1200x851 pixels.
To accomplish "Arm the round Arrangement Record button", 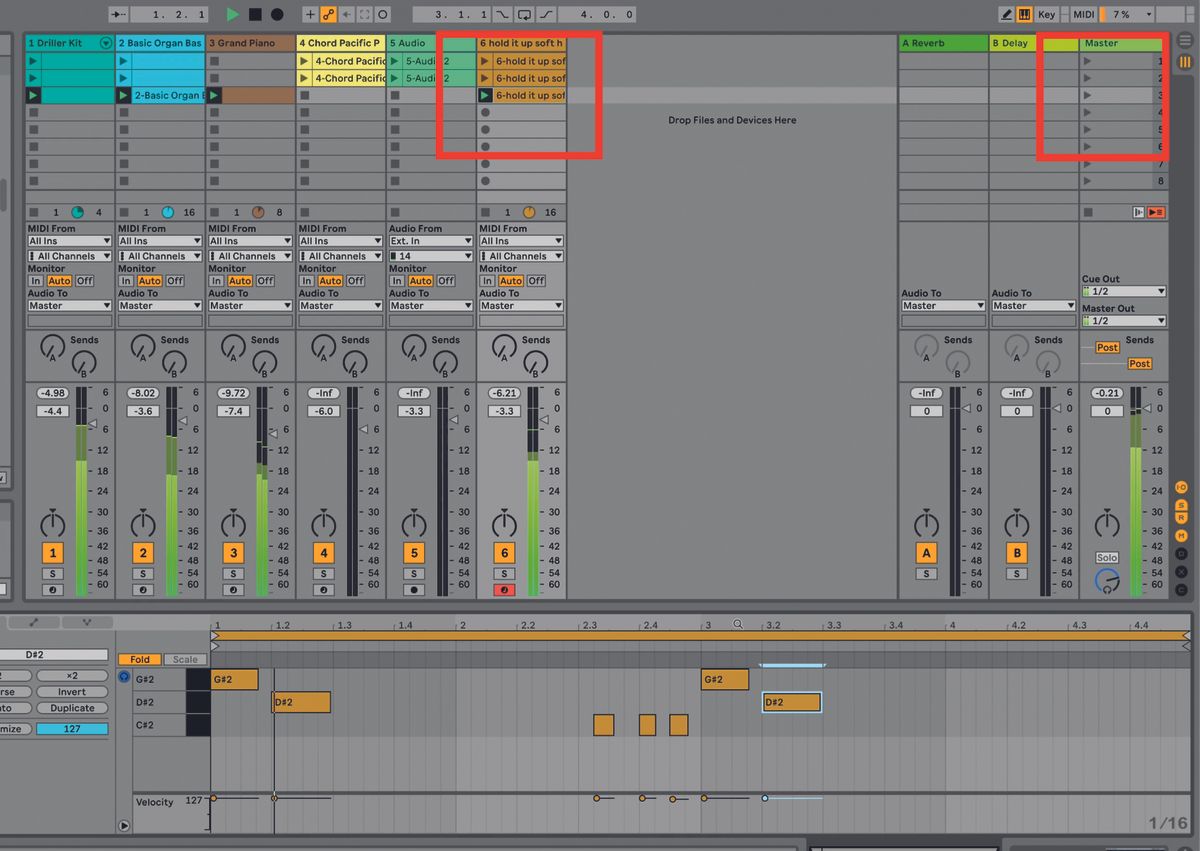I will click(x=277, y=15).
